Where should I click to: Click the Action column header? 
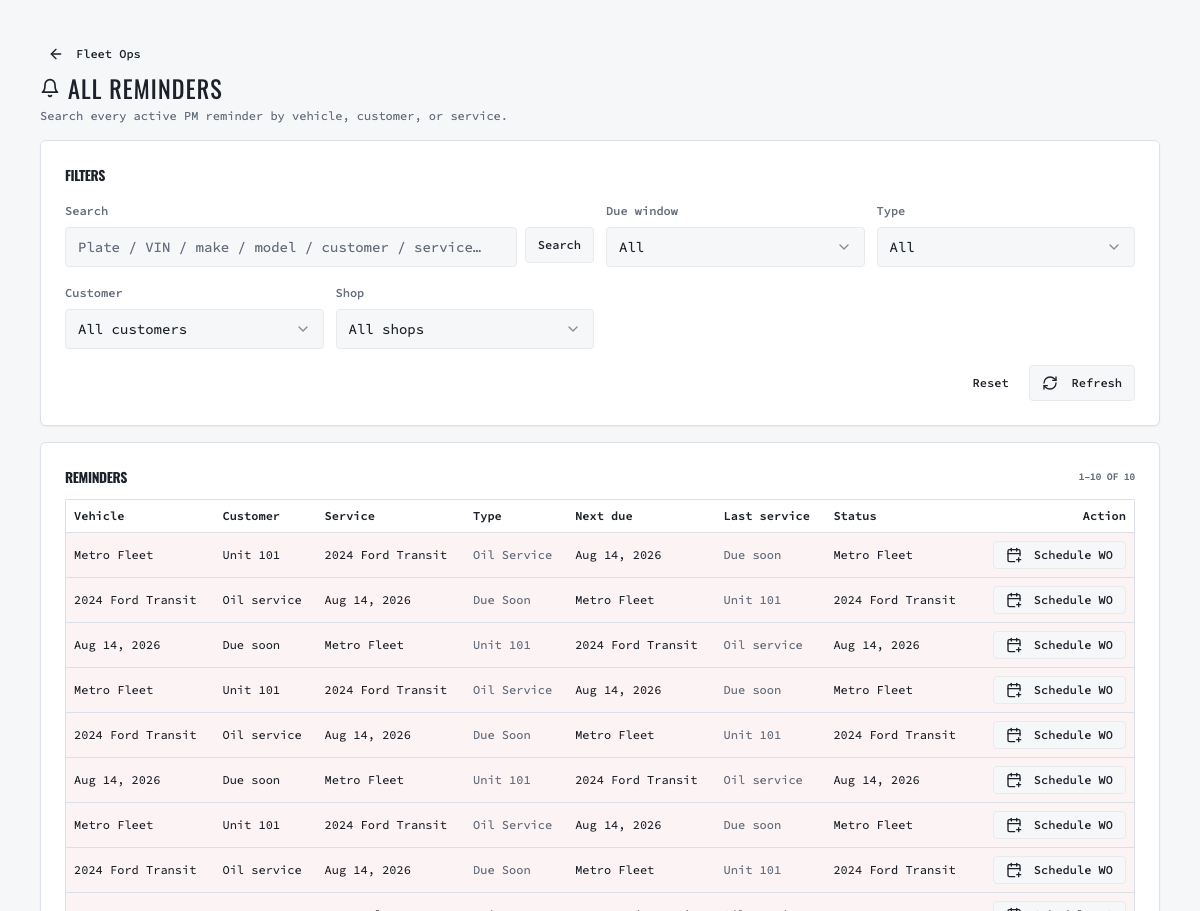tap(1104, 516)
